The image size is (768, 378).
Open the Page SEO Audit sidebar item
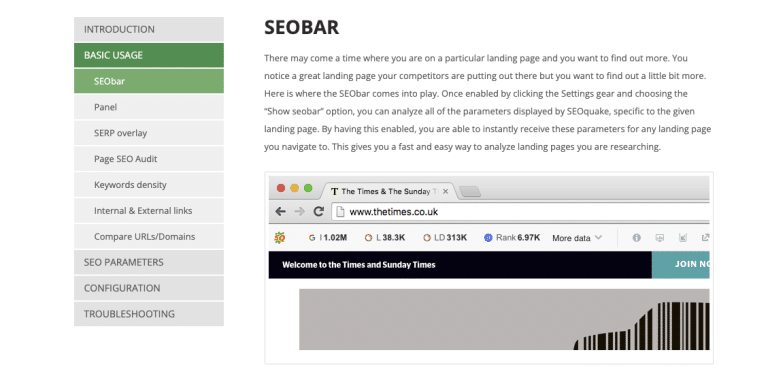149,159
